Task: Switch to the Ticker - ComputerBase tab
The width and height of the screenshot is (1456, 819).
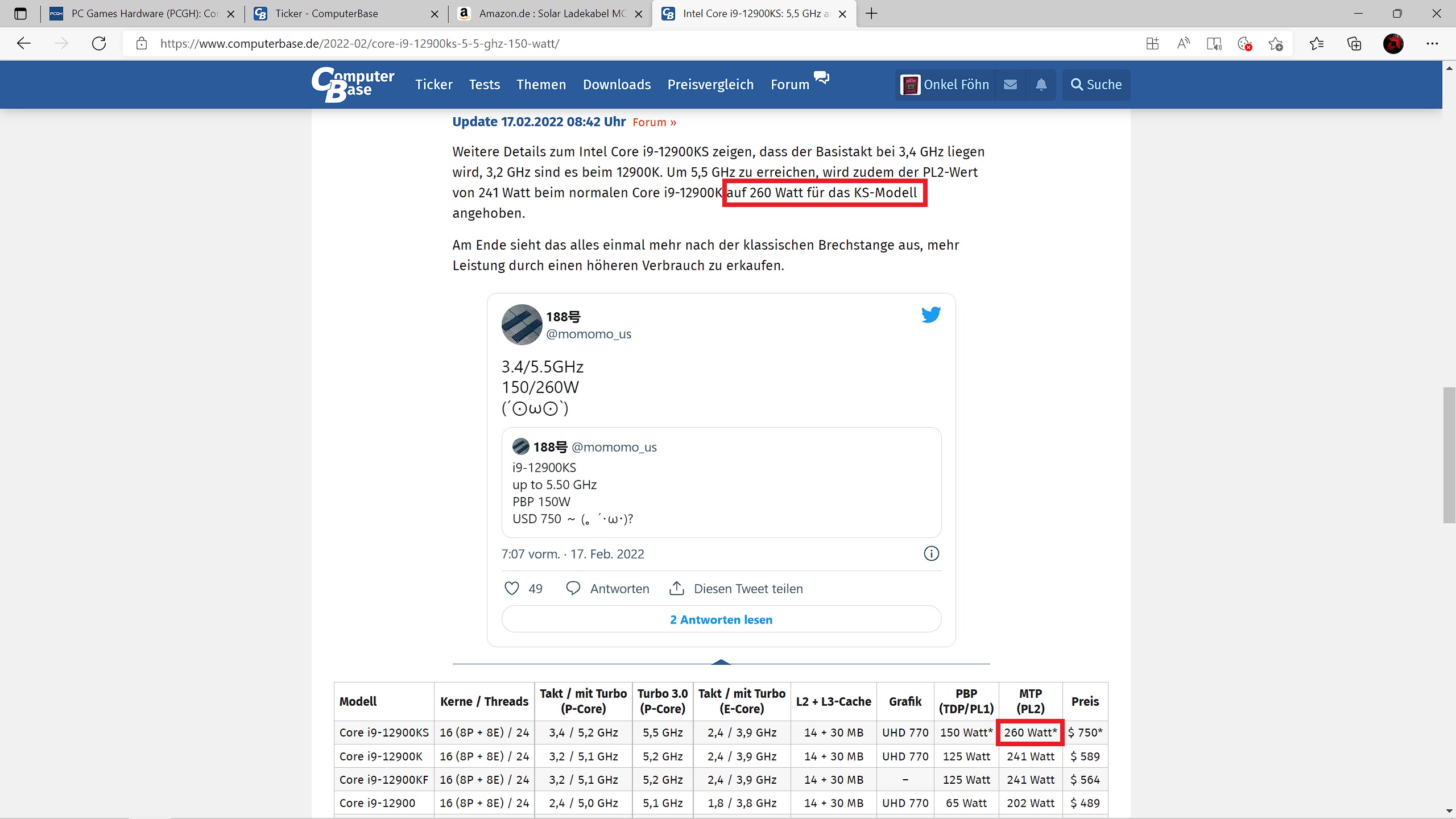Action: 326,14
